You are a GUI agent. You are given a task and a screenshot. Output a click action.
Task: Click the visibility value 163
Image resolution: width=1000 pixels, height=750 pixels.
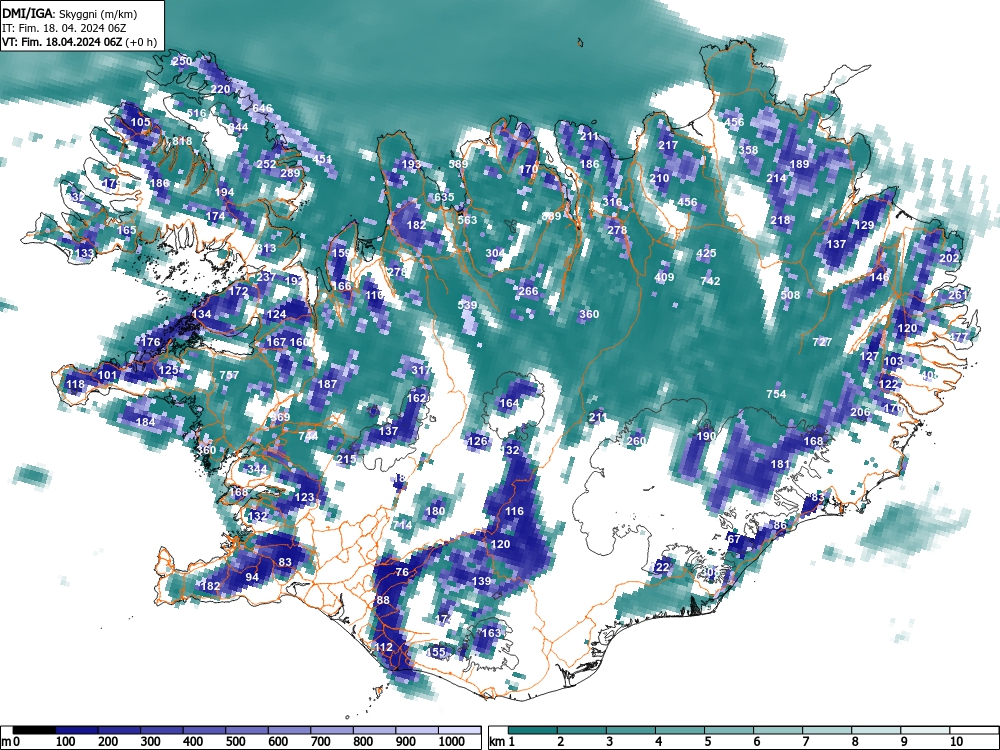click(x=490, y=633)
